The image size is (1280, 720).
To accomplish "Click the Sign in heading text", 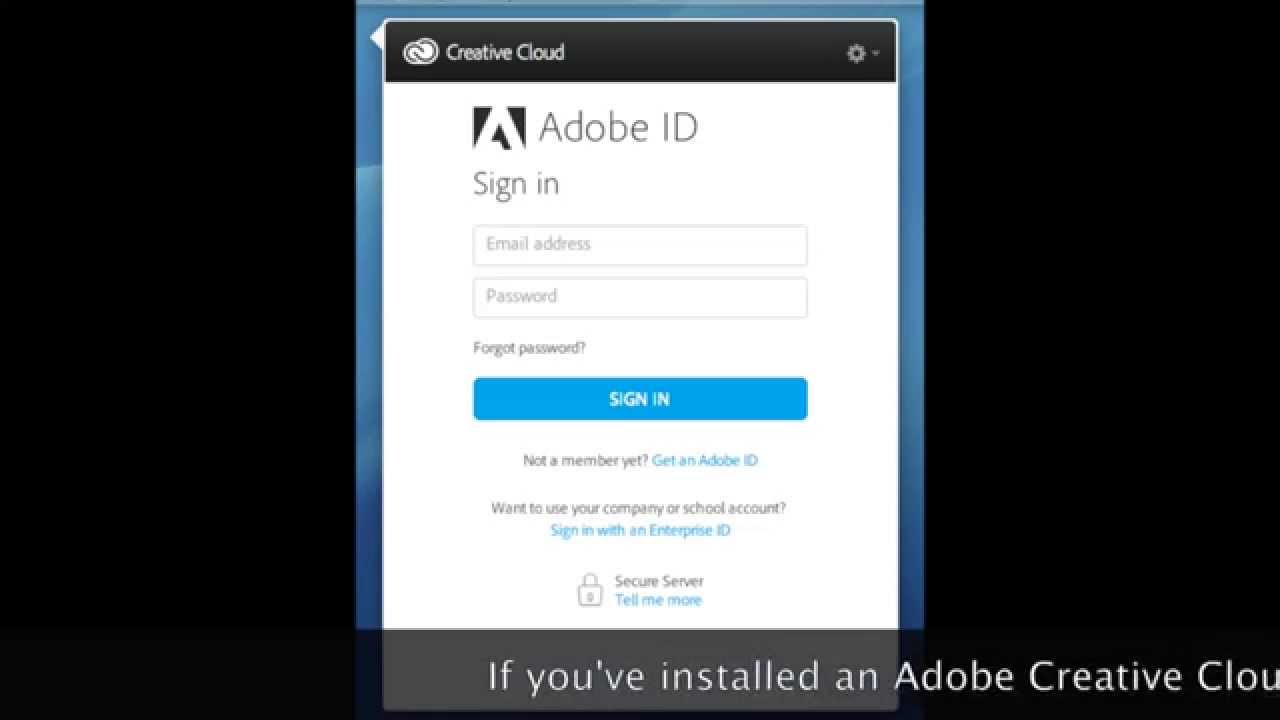I will tap(516, 184).
